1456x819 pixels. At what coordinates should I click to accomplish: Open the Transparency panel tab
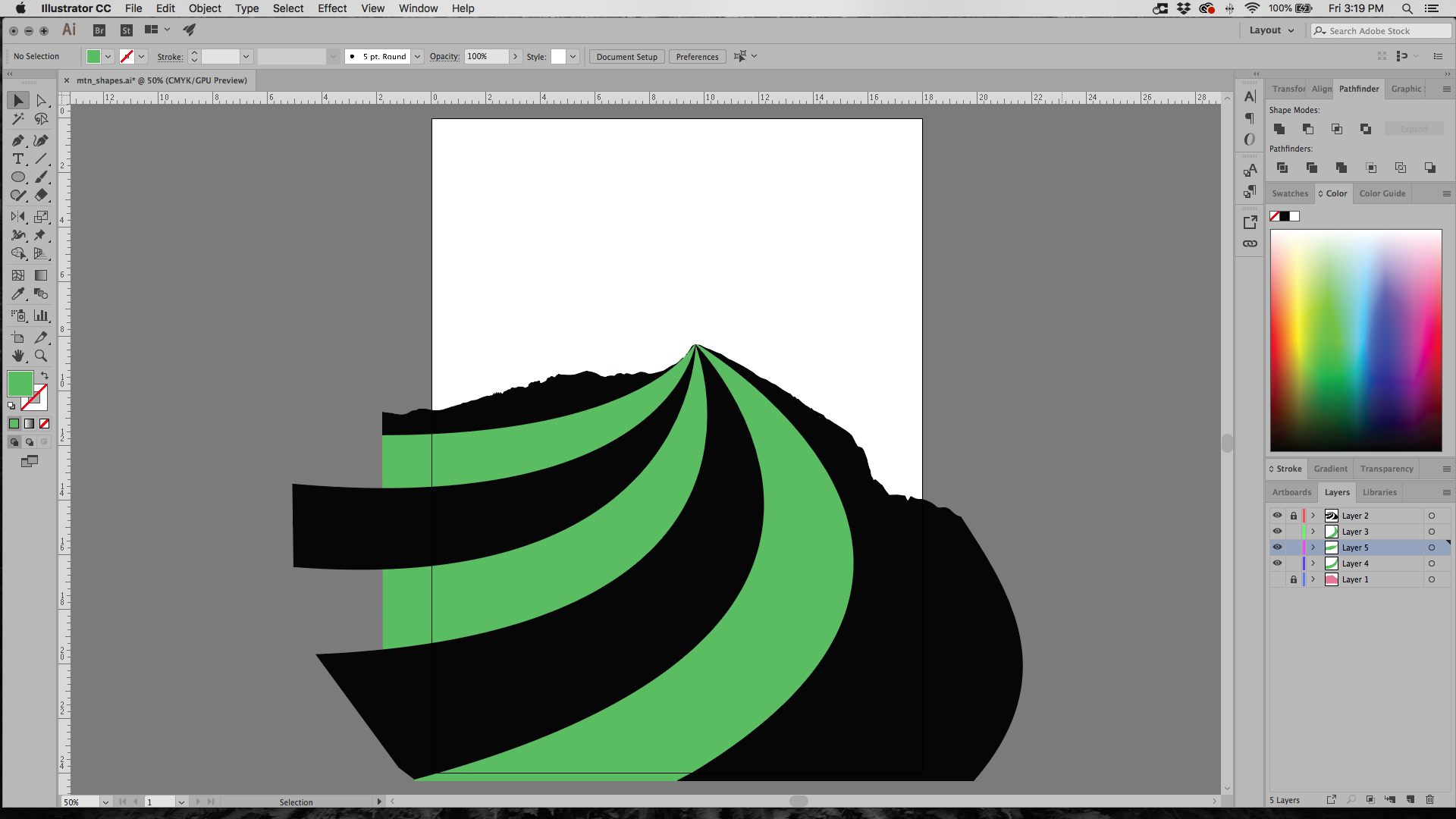(1386, 469)
